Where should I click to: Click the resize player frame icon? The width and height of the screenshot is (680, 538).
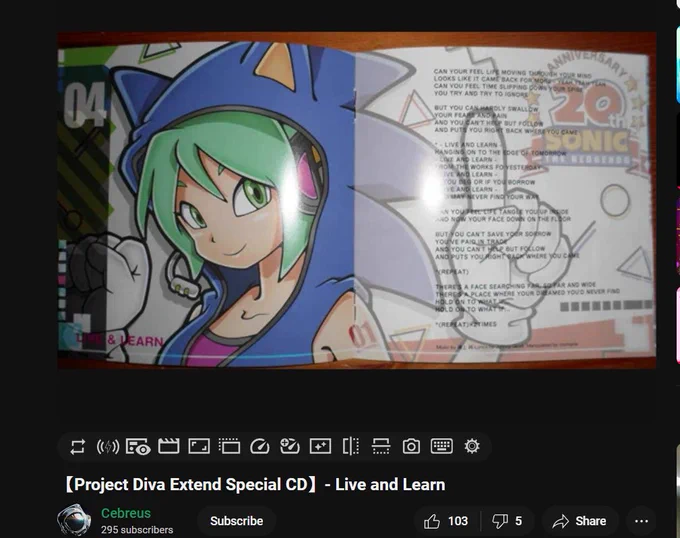tap(199, 446)
